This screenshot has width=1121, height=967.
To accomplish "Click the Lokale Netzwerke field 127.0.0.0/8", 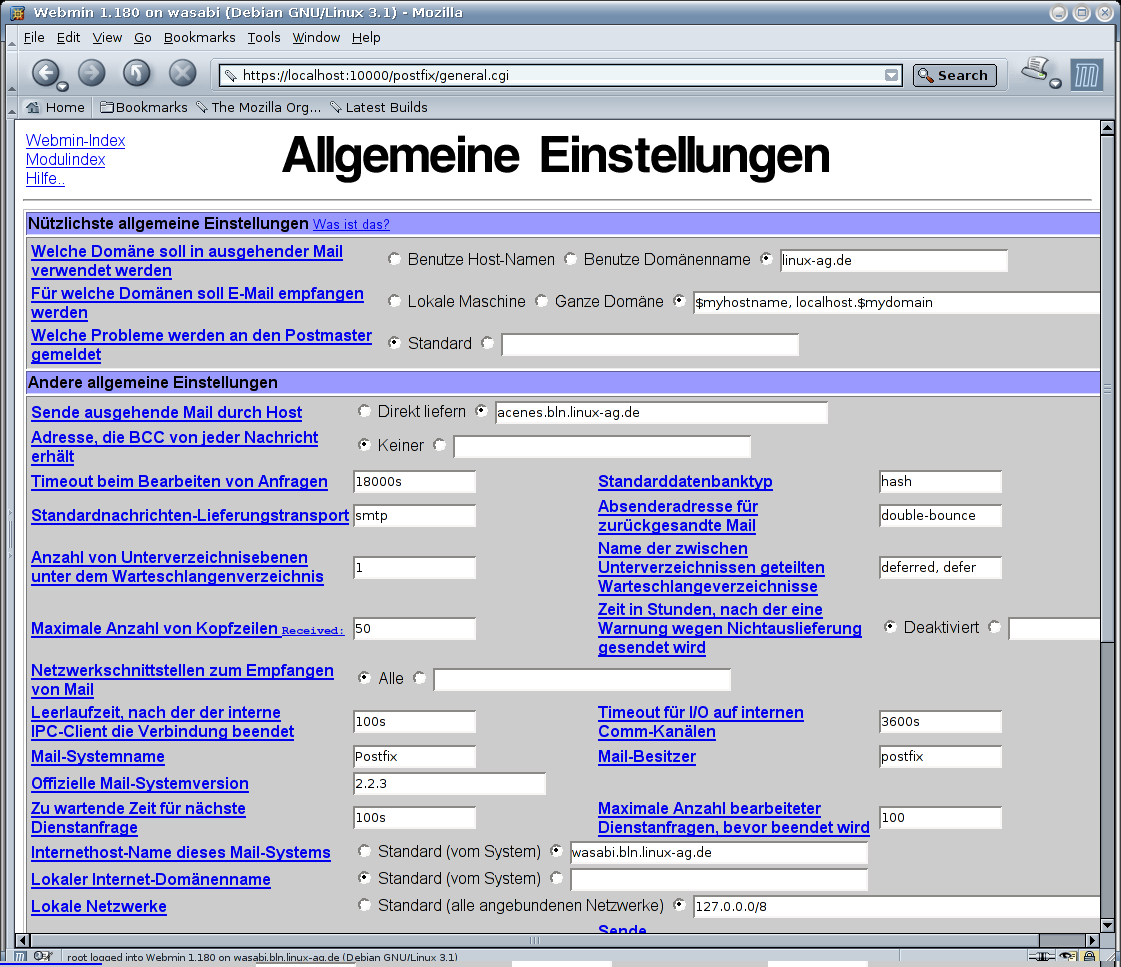I will 897,906.
